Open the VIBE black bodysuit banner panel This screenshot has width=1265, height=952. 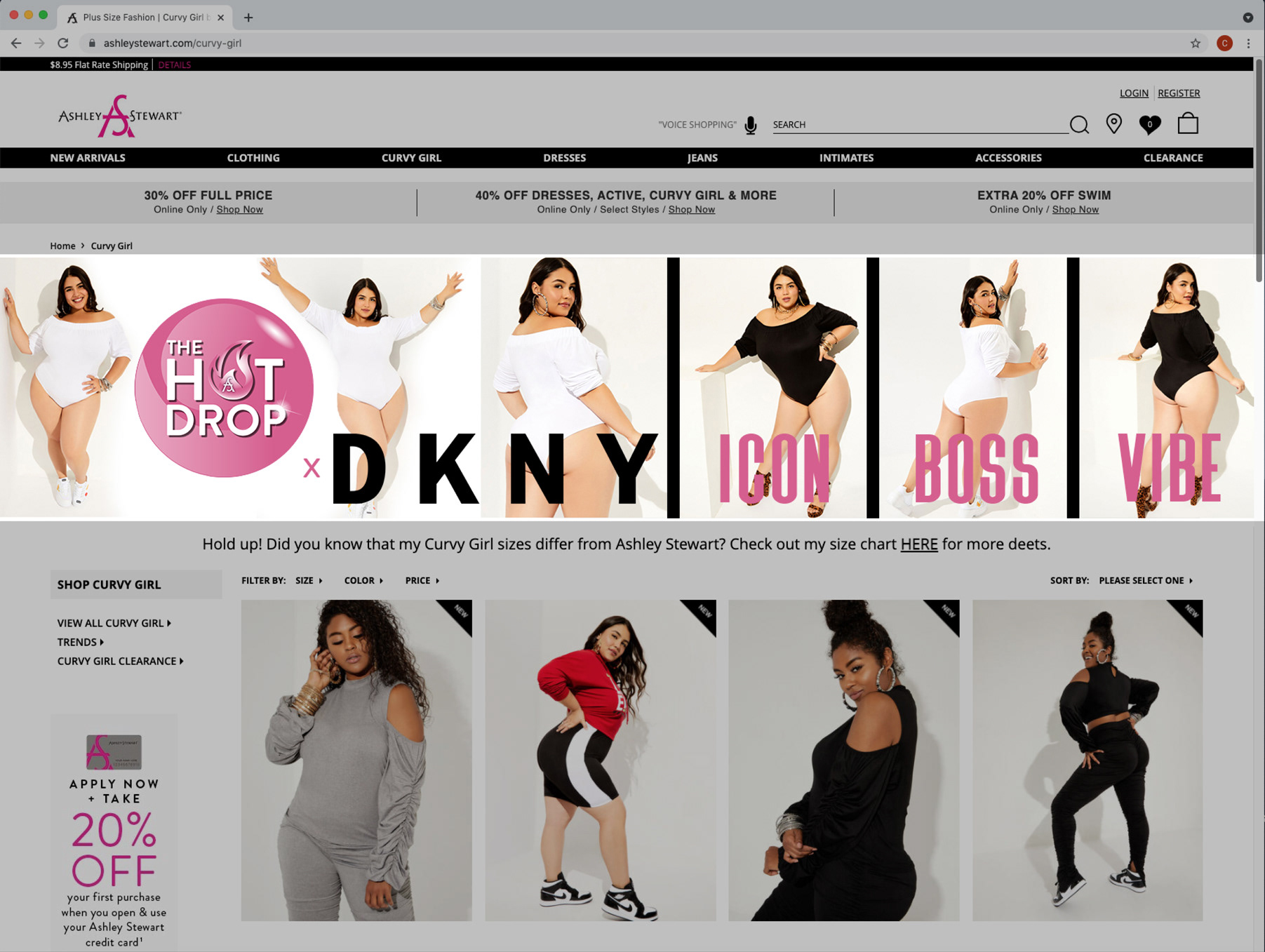[x=1166, y=387]
